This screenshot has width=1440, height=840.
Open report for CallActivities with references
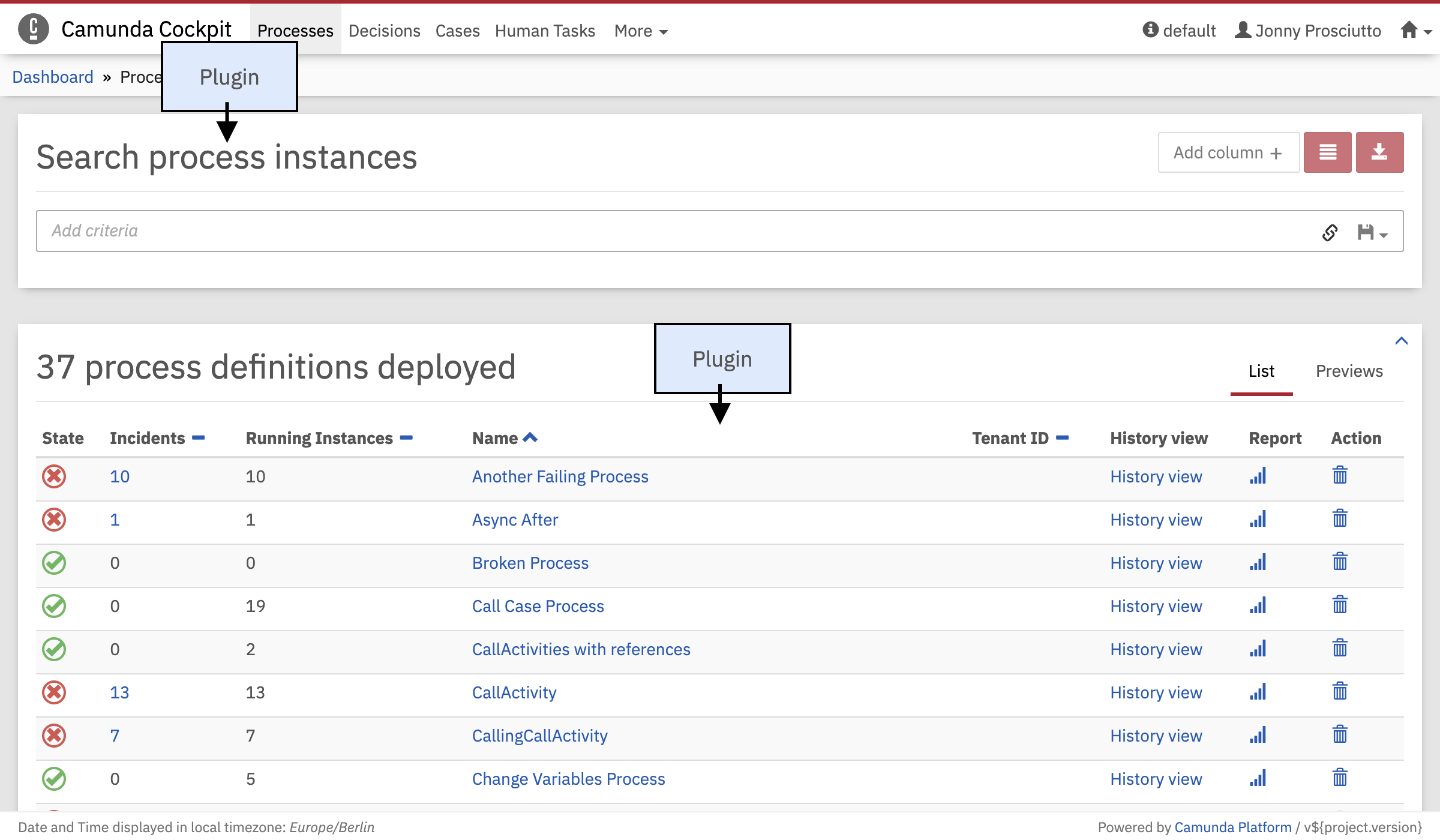pyautogui.click(x=1258, y=649)
